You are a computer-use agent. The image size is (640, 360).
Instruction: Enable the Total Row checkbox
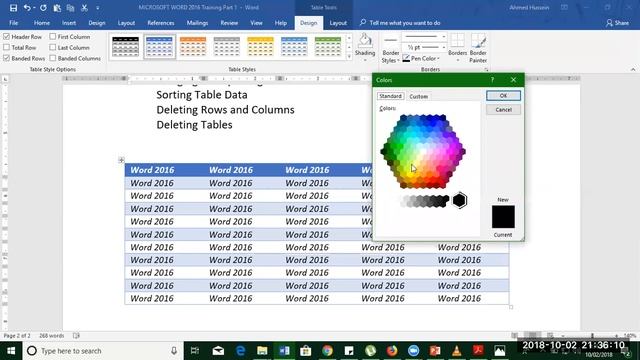pyautogui.click(x=6, y=47)
